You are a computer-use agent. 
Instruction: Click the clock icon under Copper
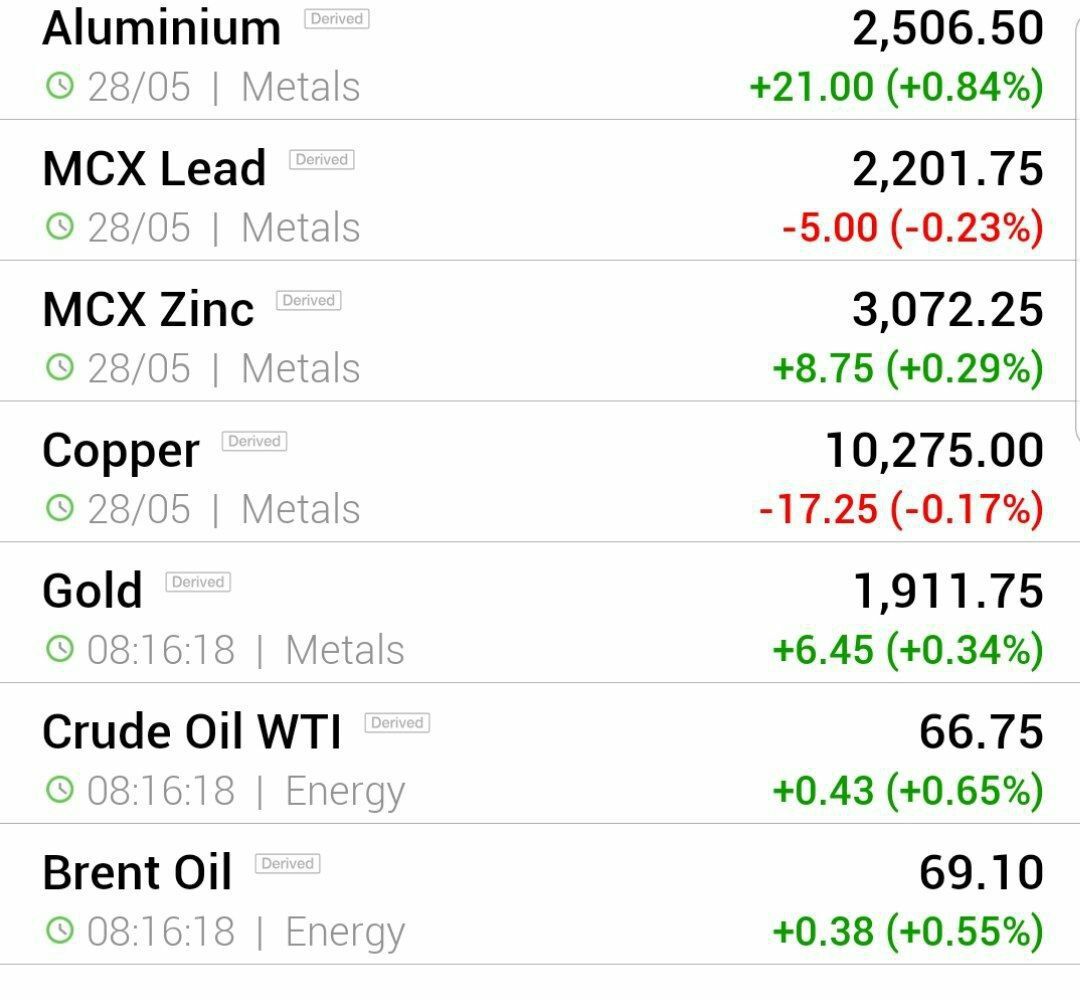click(60, 508)
